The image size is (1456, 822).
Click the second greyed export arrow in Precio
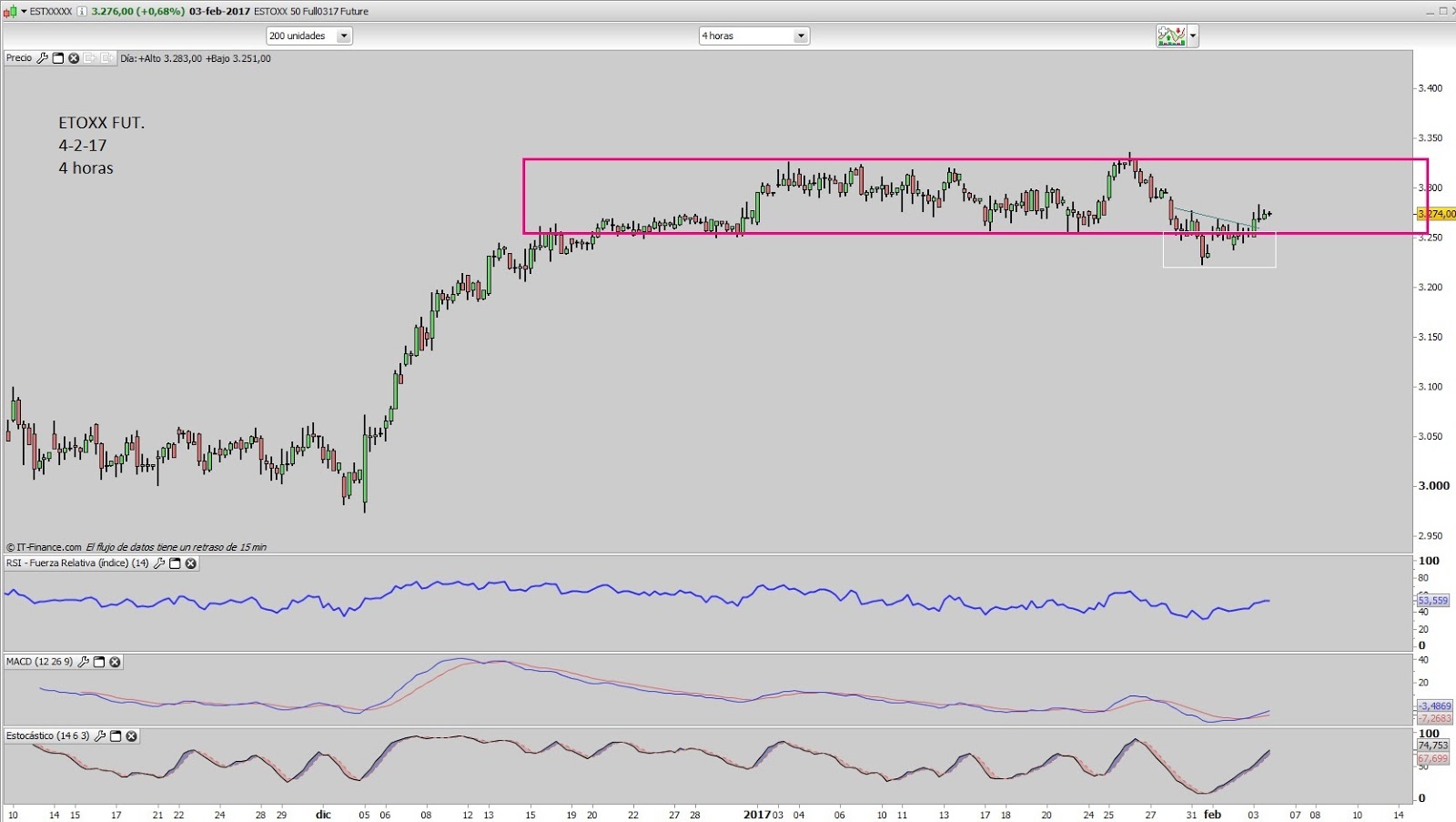pos(106,58)
